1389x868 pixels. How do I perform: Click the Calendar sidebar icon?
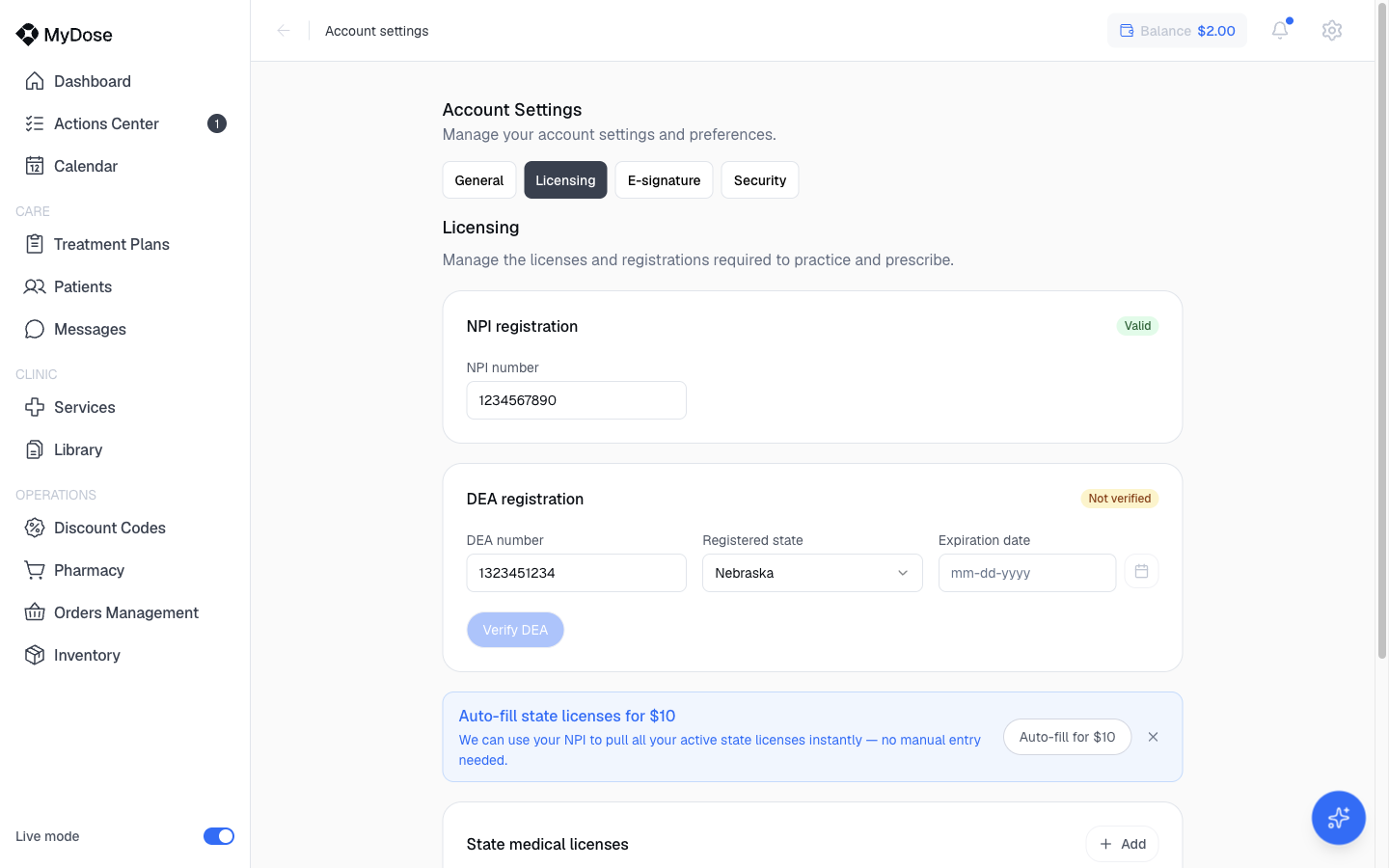pyautogui.click(x=35, y=166)
